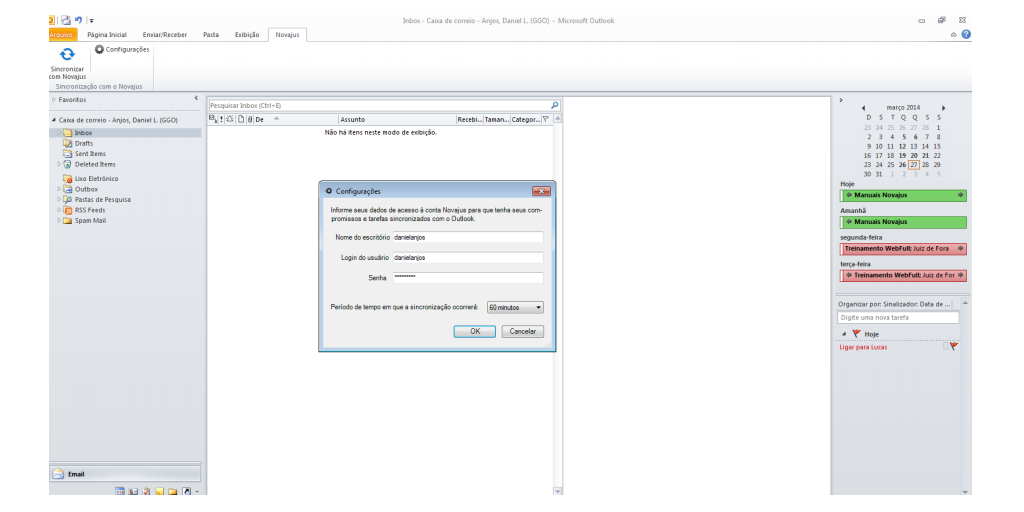Click the red flag on Ligar para Lucas
This screenshot has height=512, width=1024.
coord(953,347)
